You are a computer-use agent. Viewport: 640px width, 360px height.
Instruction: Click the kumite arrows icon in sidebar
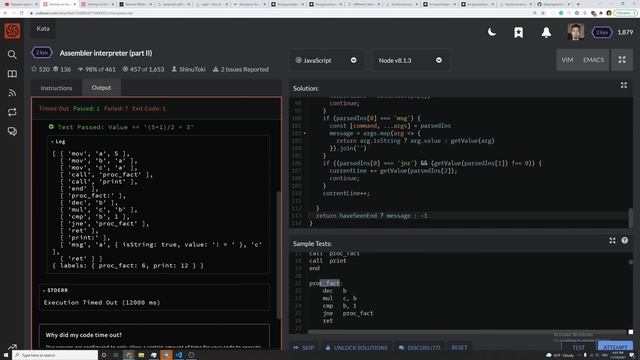point(12,112)
